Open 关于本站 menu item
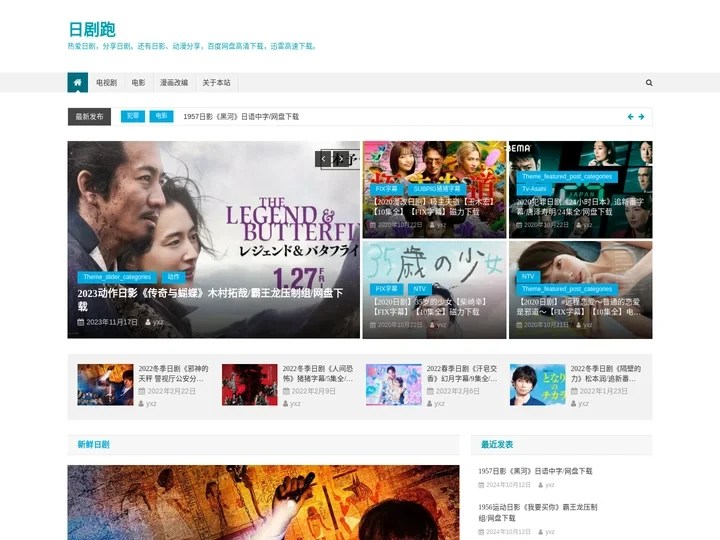This screenshot has width=720, height=540. click(216, 83)
